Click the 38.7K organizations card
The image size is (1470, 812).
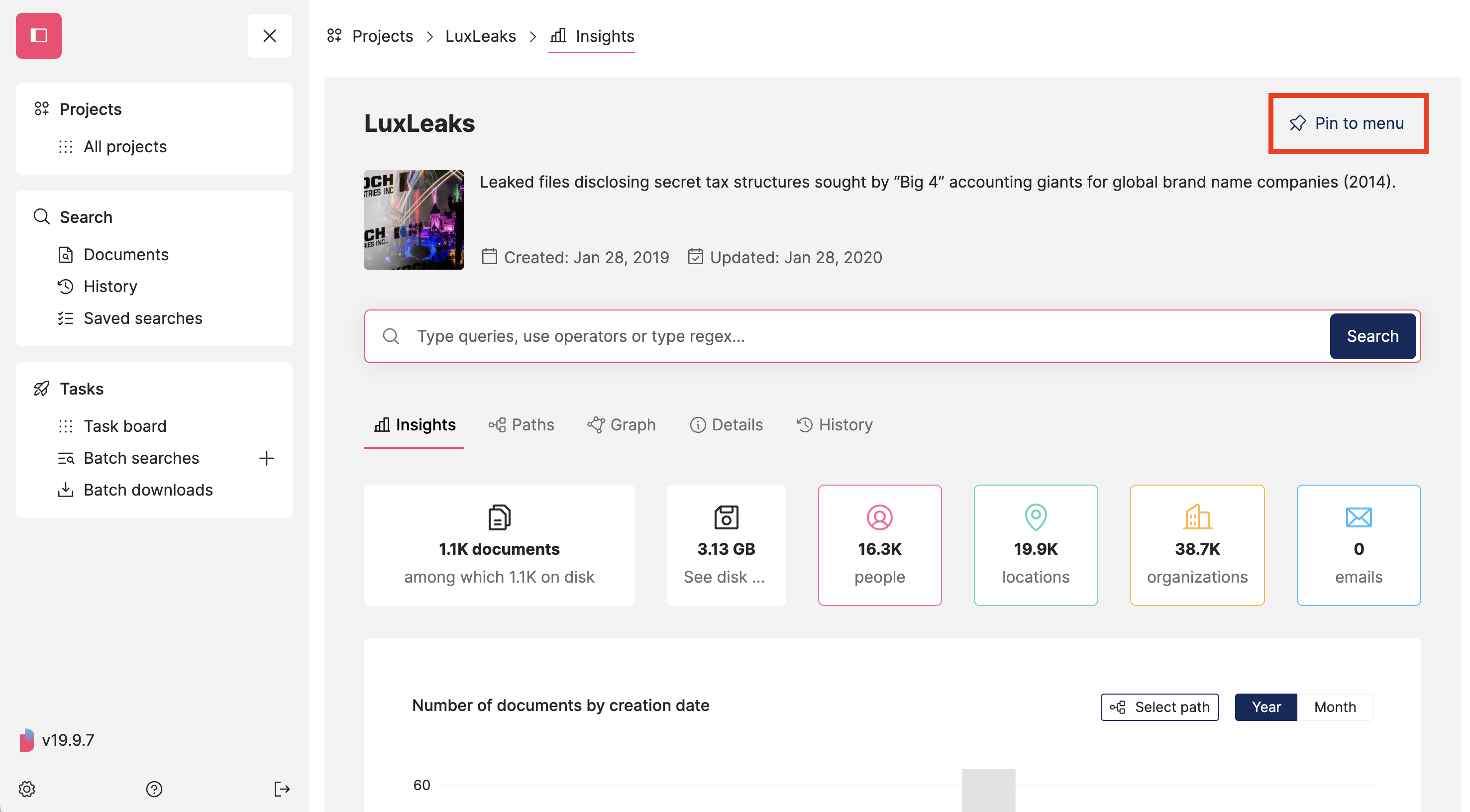1197,545
